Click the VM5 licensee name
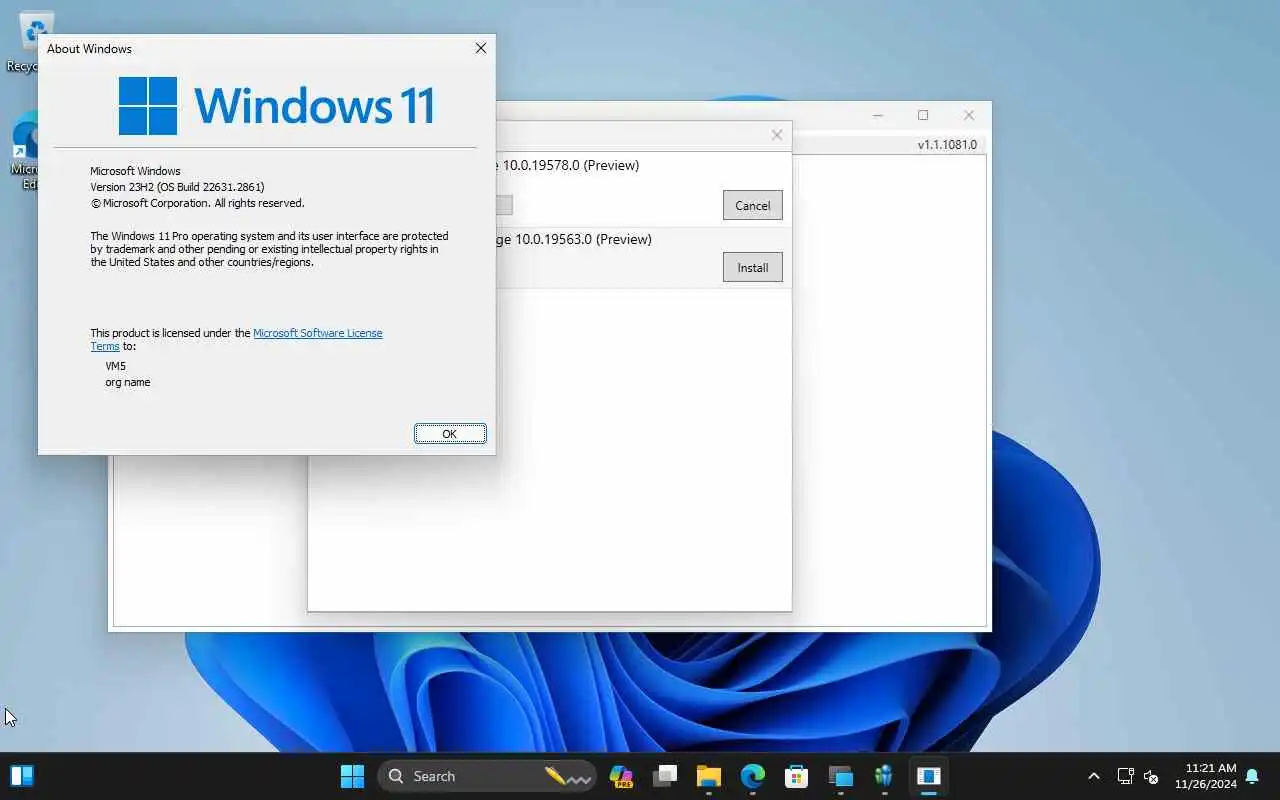Screen dimensions: 1280x800 coord(116,366)
